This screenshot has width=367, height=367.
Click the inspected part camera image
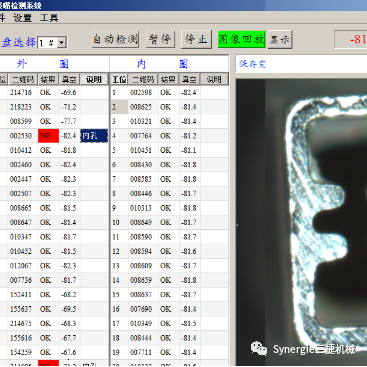pos(301,222)
